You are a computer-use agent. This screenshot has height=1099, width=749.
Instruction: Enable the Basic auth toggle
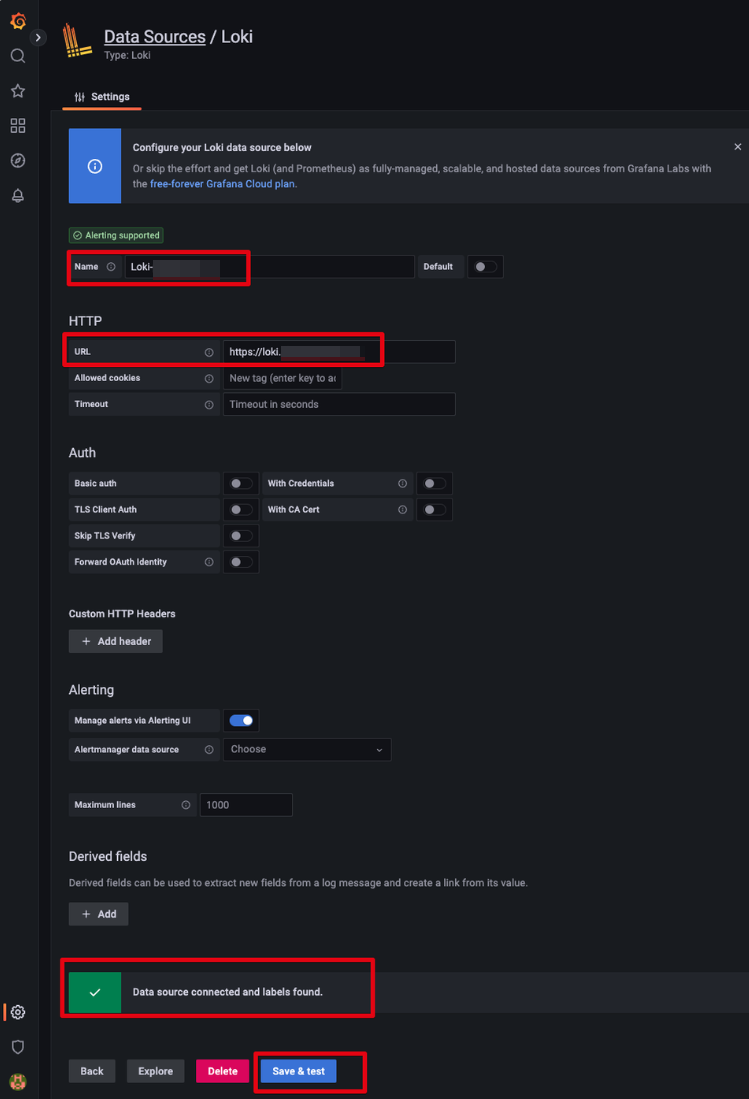tap(241, 484)
